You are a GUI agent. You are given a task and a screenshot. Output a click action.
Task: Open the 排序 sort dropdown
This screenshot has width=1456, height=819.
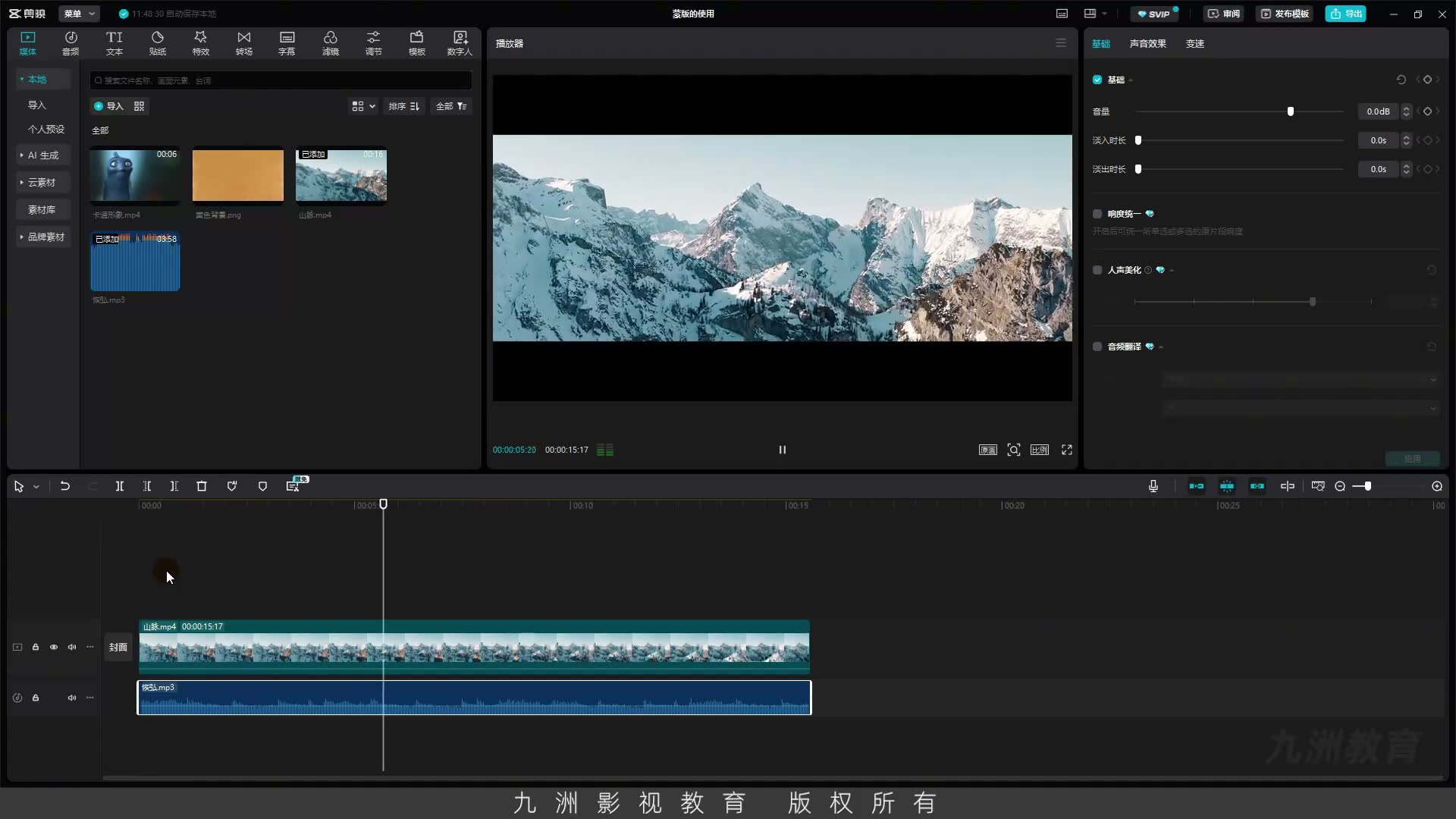pyautogui.click(x=404, y=106)
